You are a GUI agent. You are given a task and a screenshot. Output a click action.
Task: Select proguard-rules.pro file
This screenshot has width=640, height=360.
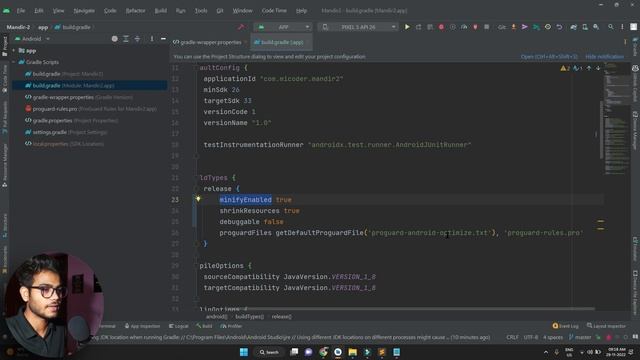click(91, 109)
